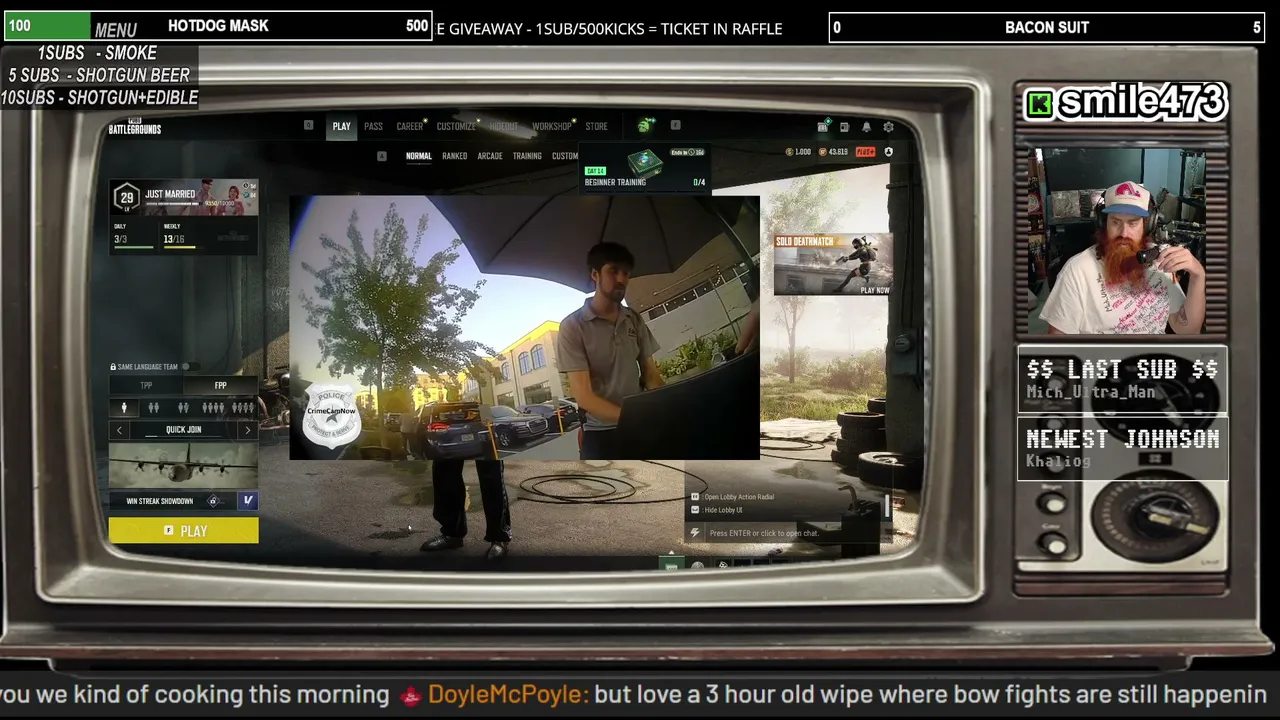Open the notifications bell

pyautogui.click(x=866, y=127)
